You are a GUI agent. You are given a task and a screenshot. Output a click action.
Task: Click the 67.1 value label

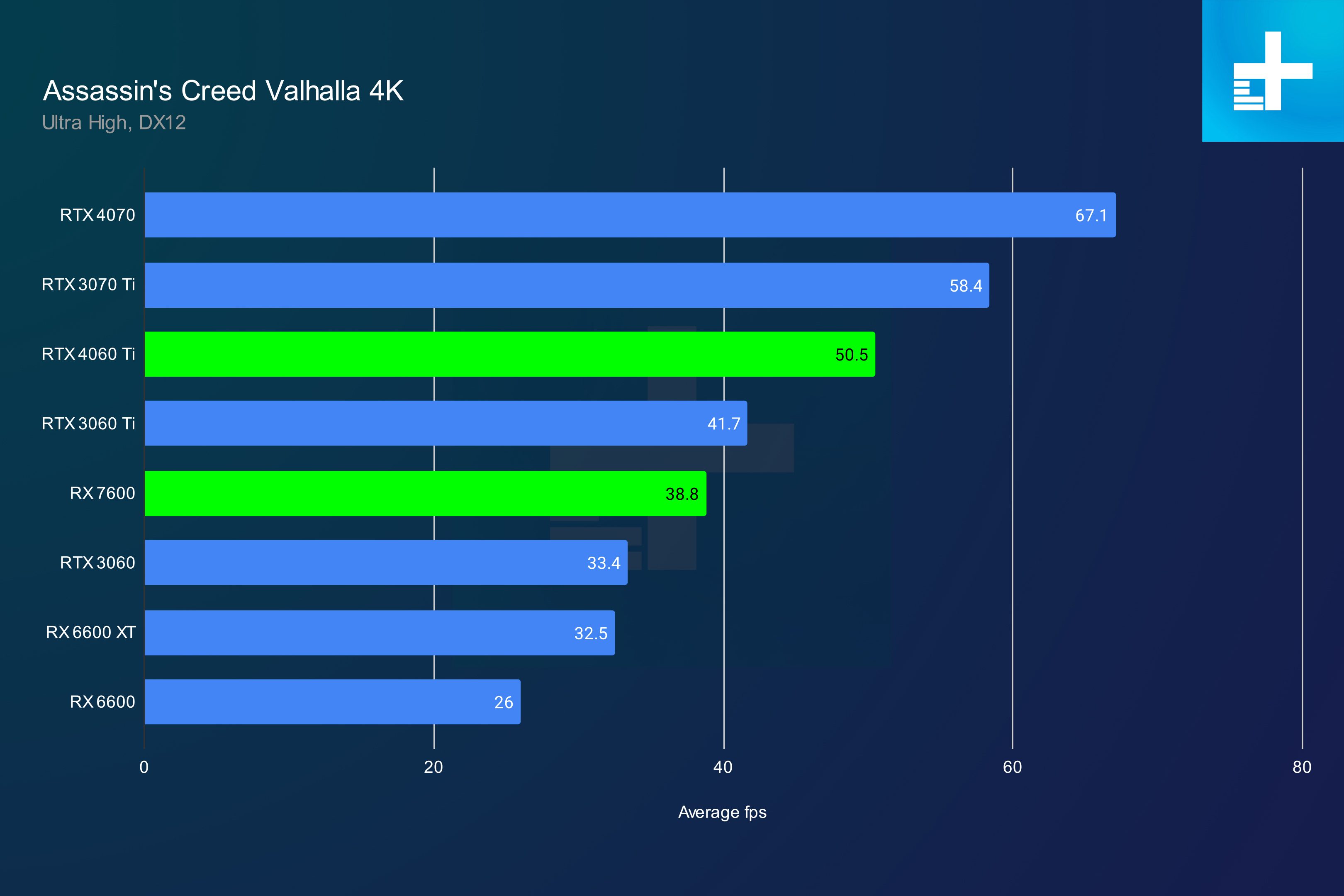click(1091, 215)
